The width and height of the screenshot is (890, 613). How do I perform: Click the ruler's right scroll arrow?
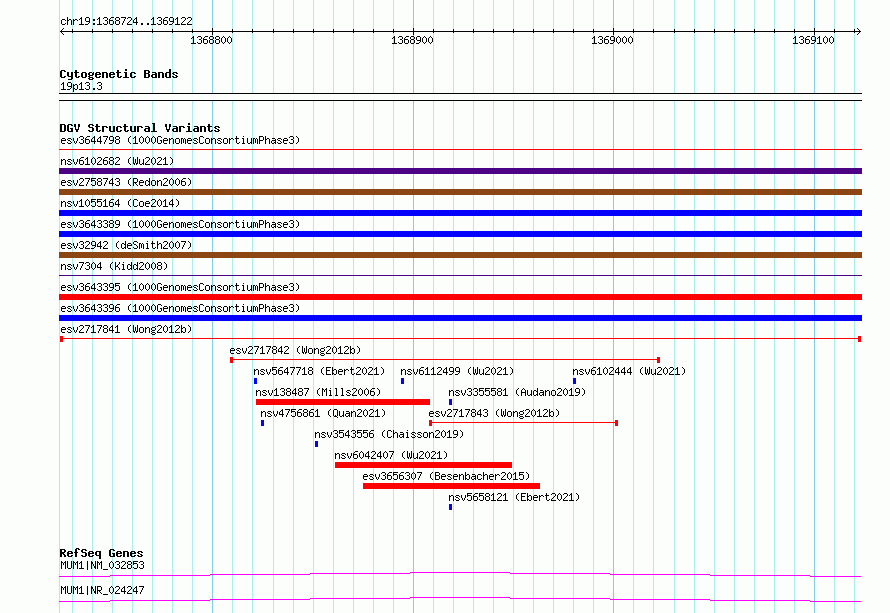(x=858, y=31)
